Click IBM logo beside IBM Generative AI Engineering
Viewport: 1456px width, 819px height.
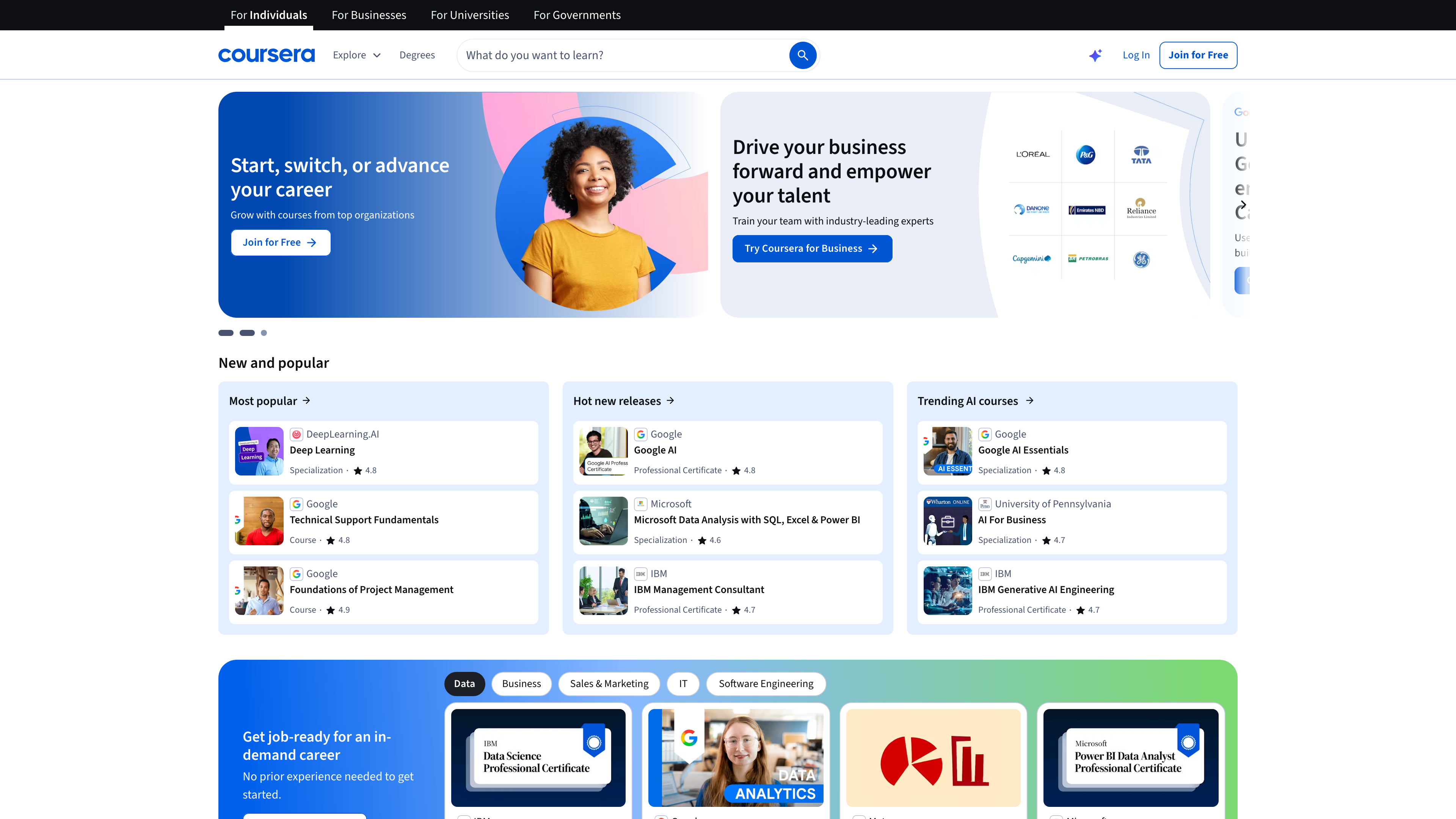(x=985, y=574)
